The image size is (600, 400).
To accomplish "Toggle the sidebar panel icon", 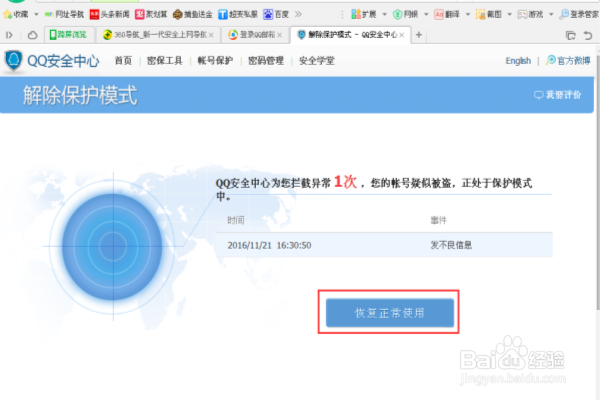I will (x=9, y=35).
